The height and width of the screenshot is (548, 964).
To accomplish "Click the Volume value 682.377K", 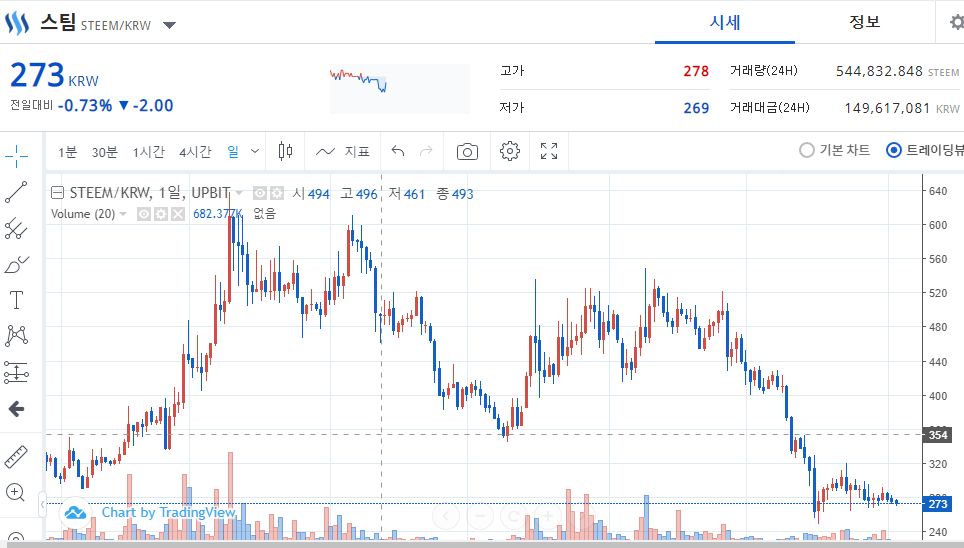I will [x=218, y=214].
